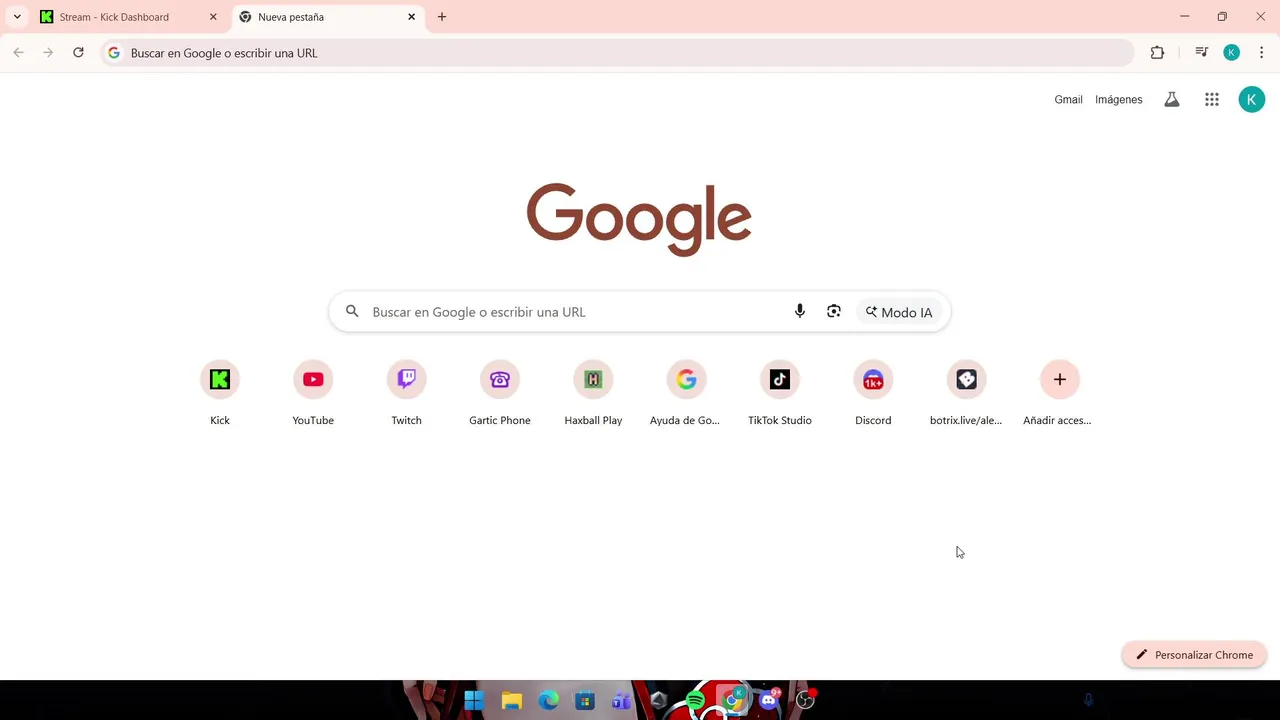Select the Nueva pestaña tab

pos(327,17)
